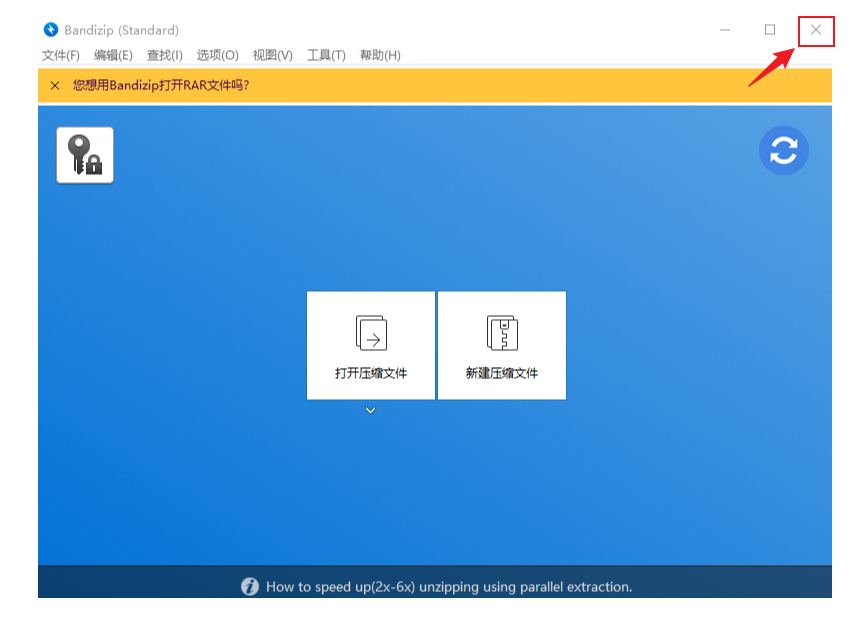Maximize the Bandizip window
Screen dimensions: 856x621
(x=770, y=30)
